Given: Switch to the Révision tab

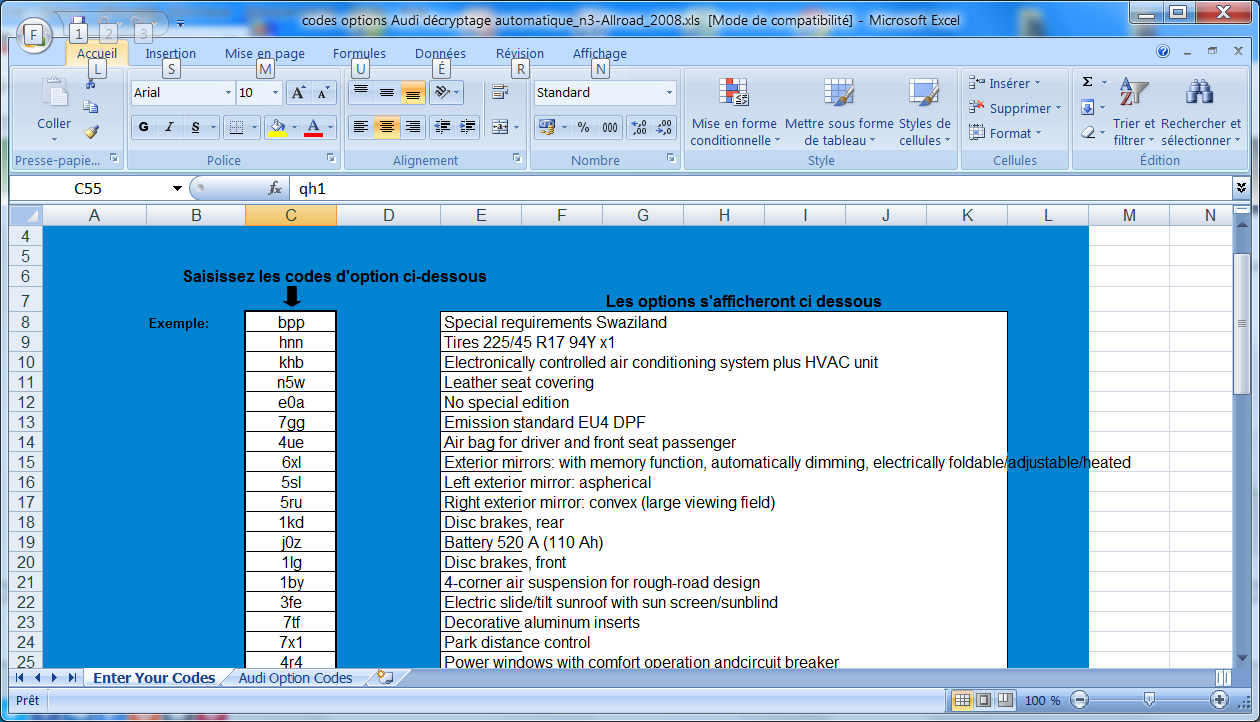Looking at the screenshot, I should [520, 54].
